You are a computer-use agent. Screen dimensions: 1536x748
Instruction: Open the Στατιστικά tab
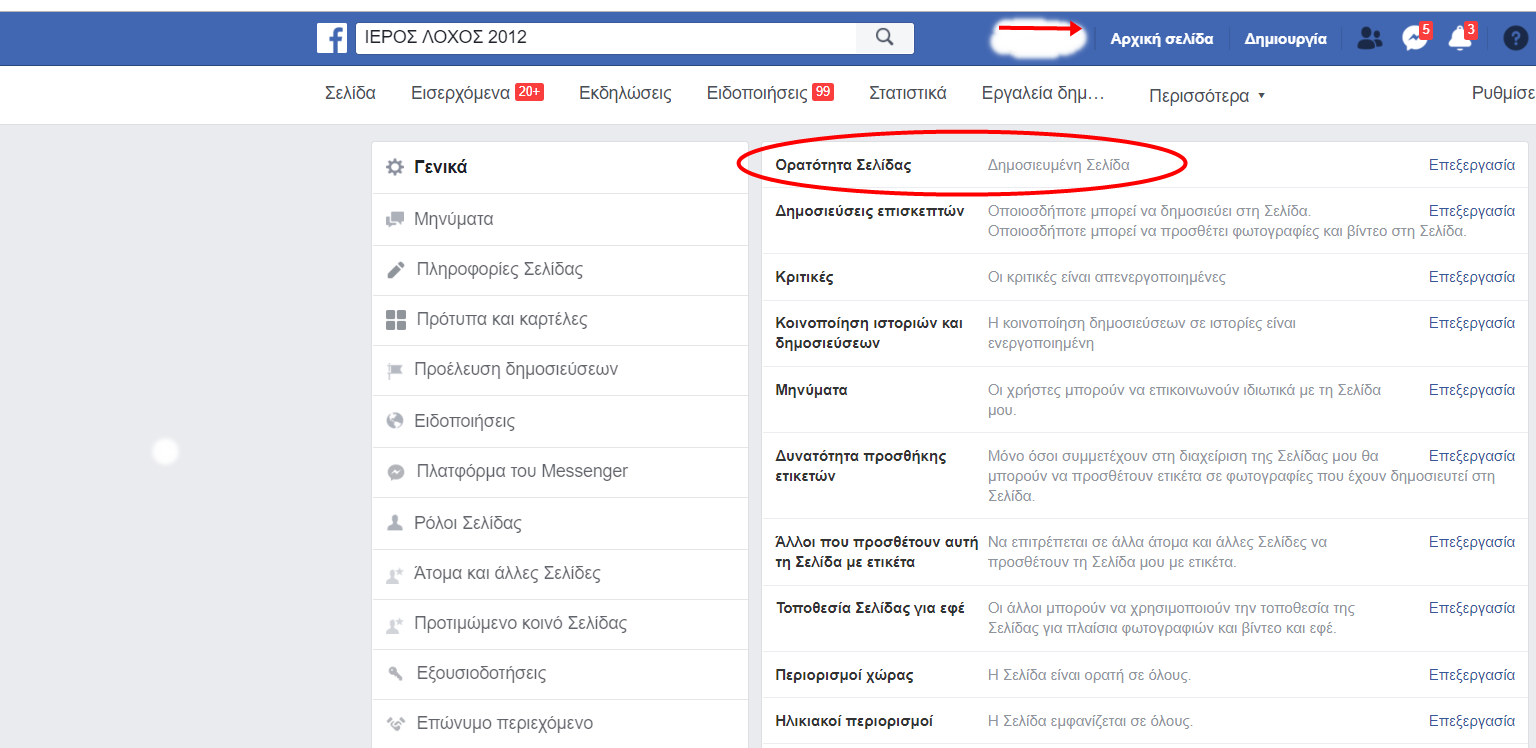908,93
